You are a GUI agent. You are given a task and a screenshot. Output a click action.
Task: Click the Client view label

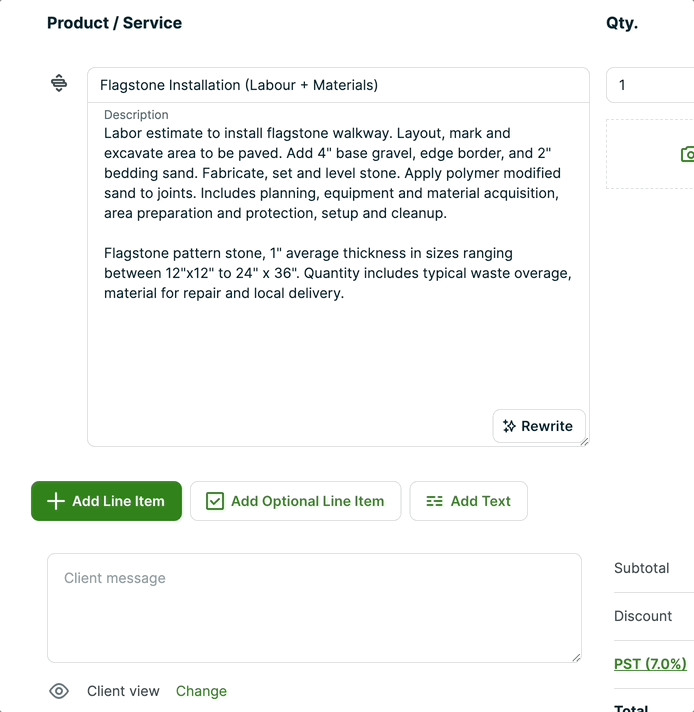[x=123, y=691]
